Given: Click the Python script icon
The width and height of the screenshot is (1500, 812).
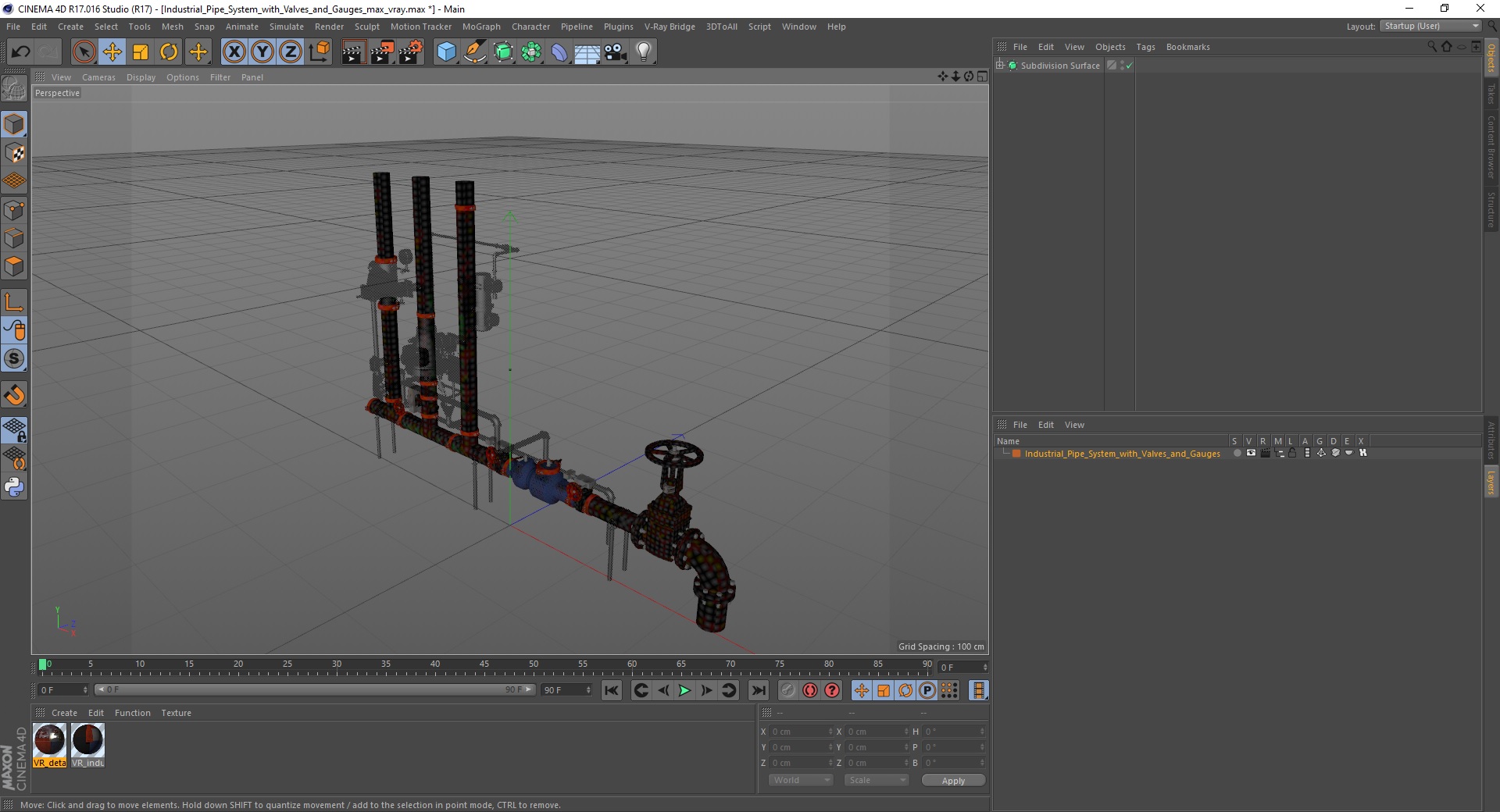Looking at the screenshot, I should 14,487.
